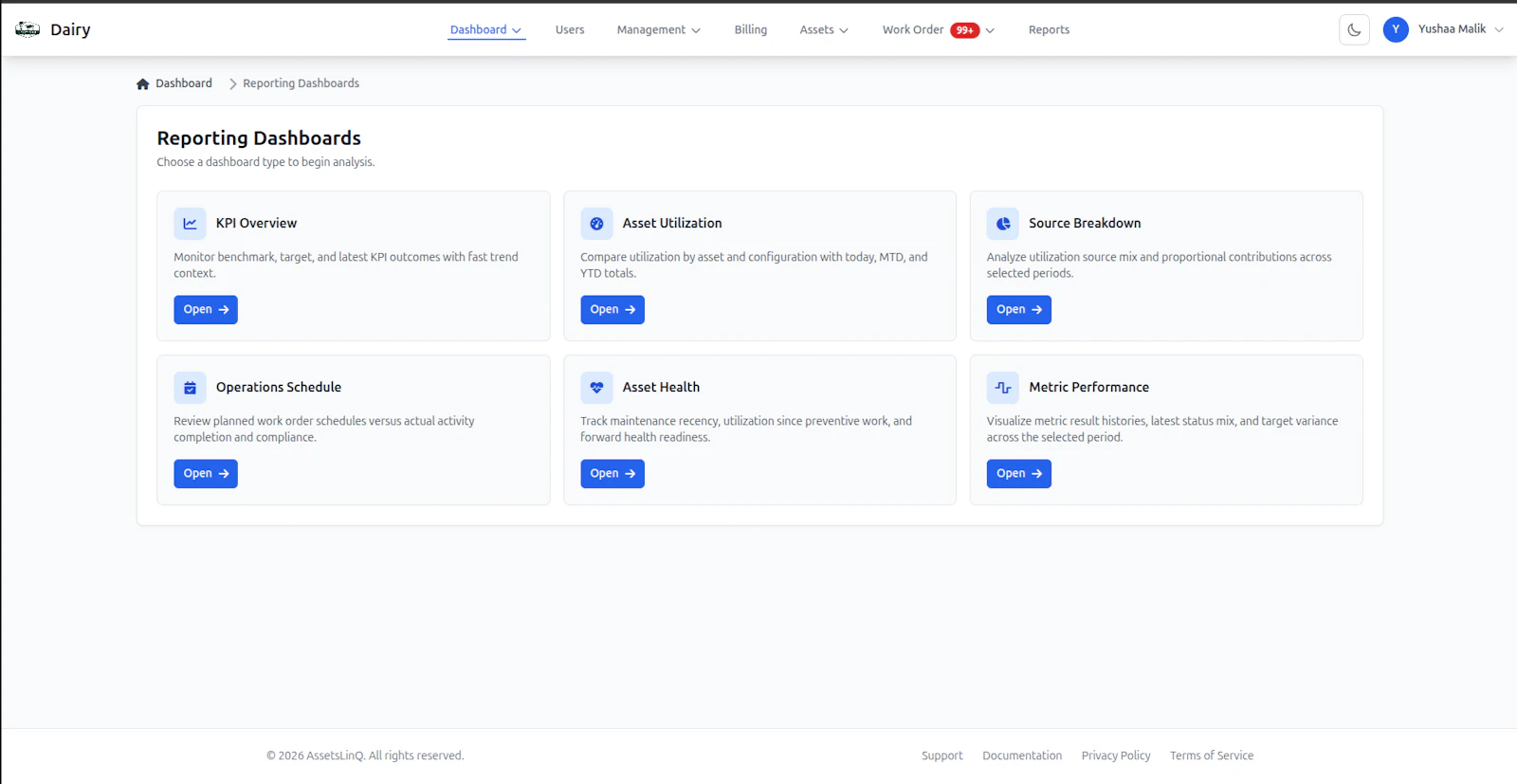Screen dimensions: 1517x784
Task: Click Reporting Dashboards breadcrumb text
Action: click(301, 83)
